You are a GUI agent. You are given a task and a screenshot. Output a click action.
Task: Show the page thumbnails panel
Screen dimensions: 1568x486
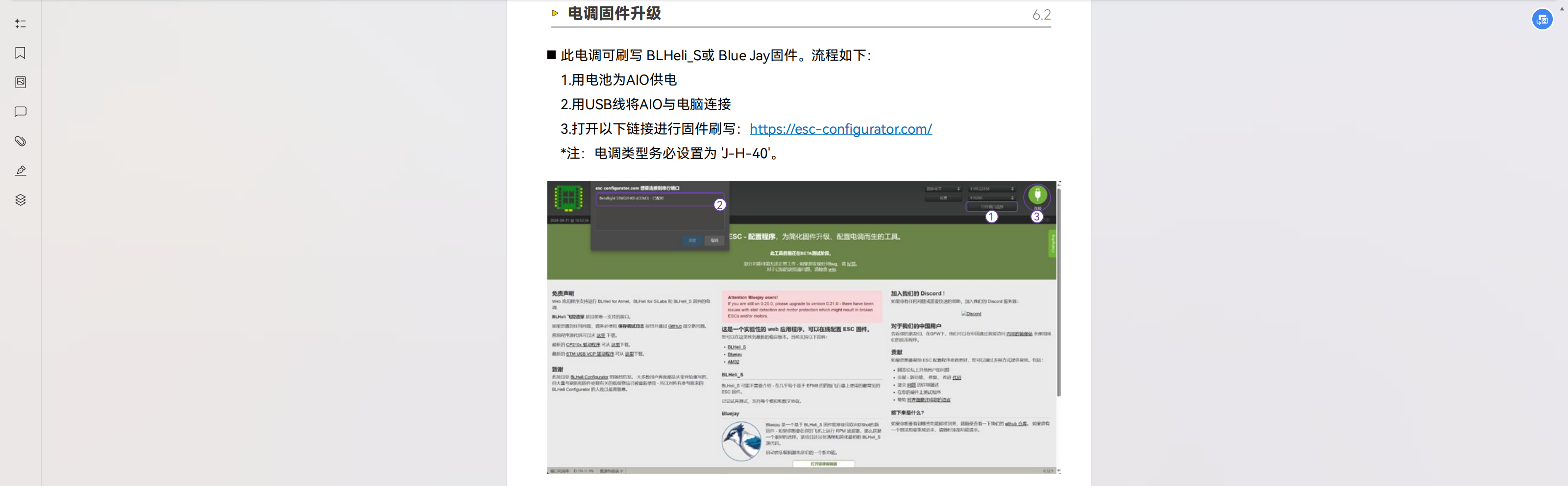point(20,82)
